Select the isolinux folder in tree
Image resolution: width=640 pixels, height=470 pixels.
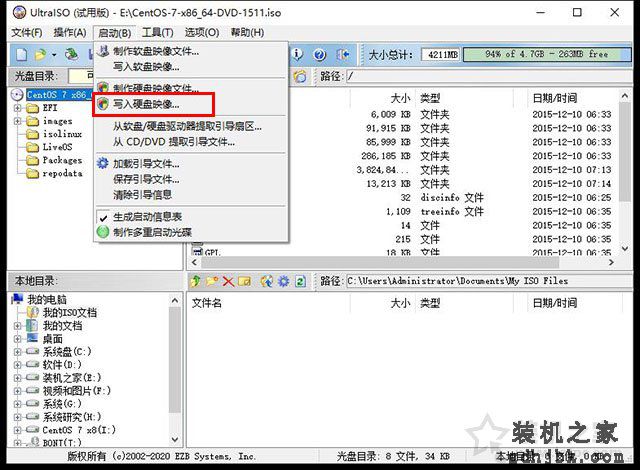click(62, 134)
